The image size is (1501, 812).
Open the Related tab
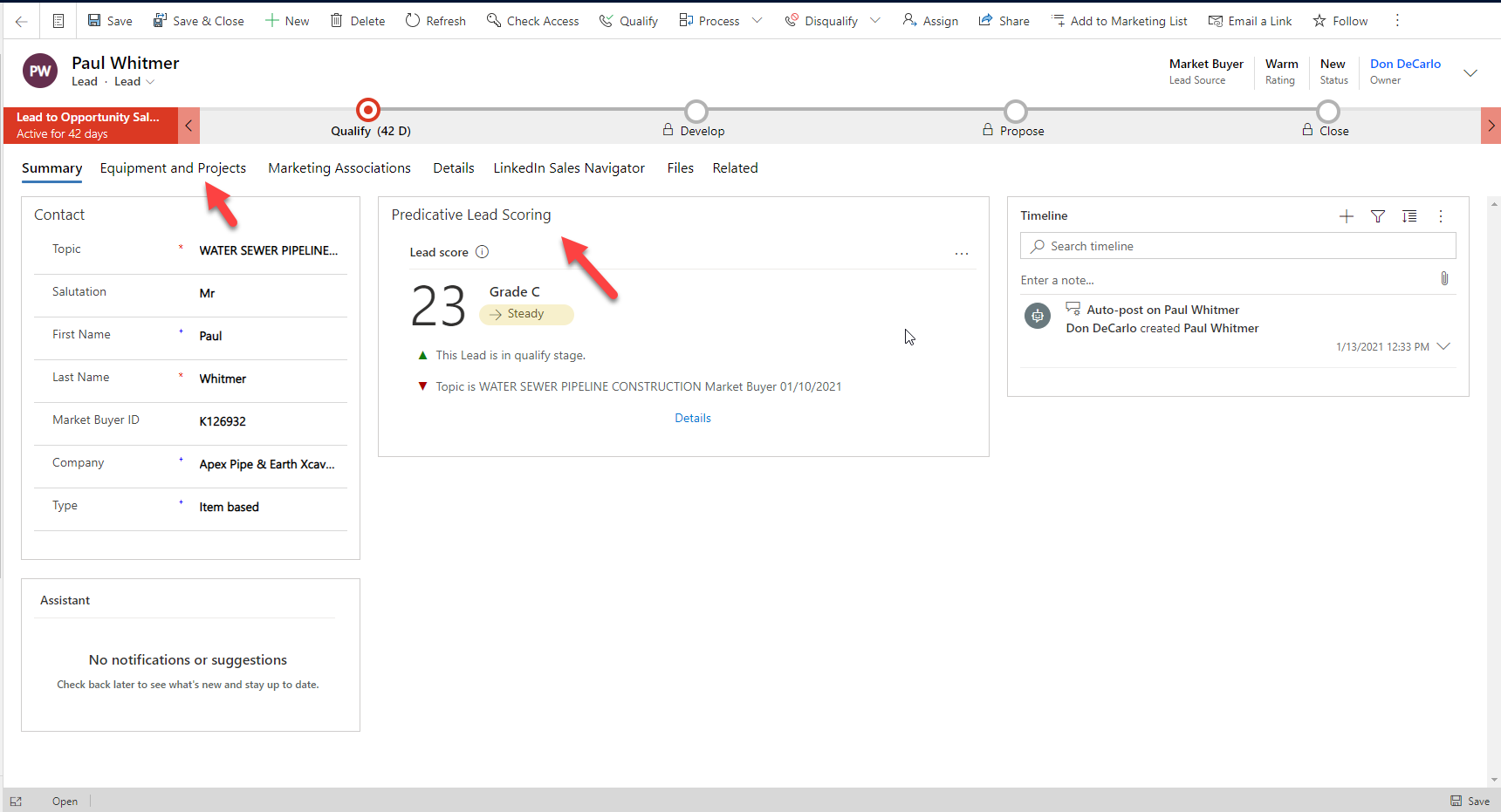(x=735, y=168)
